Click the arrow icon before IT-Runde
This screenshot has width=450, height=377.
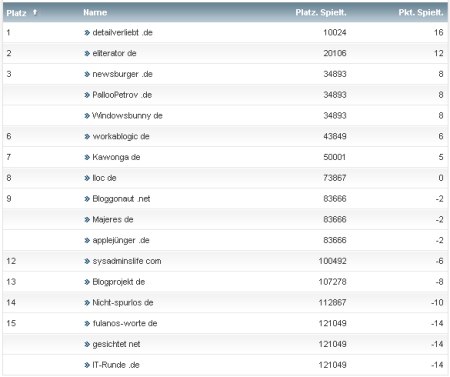pos(87,365)
